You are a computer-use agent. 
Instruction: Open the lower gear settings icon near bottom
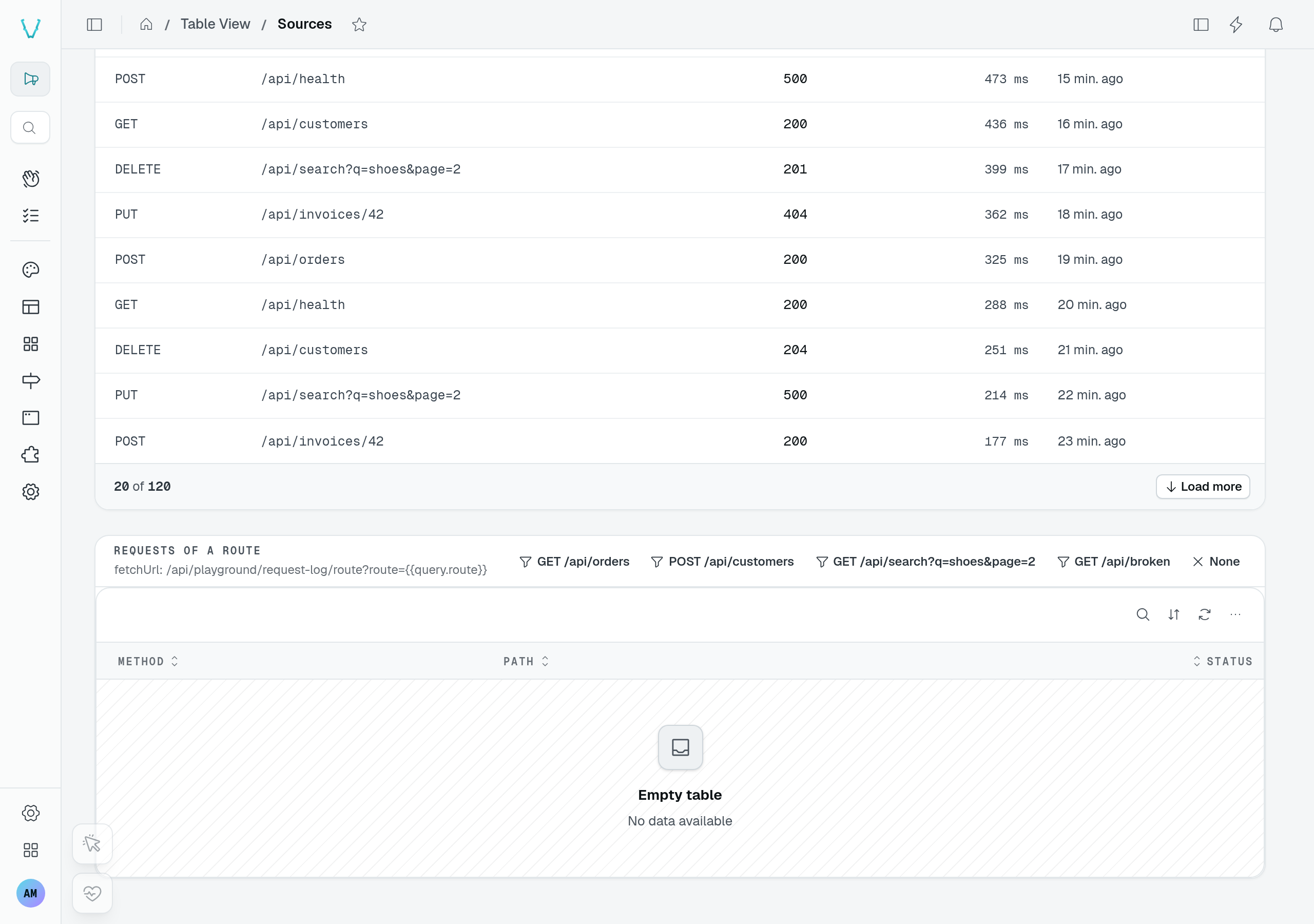pos(30,813)
